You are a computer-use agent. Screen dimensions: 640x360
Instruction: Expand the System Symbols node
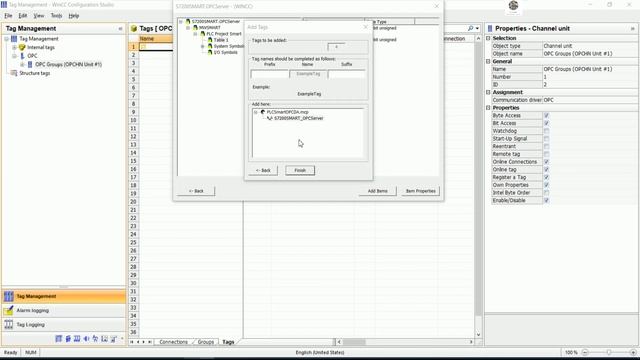pyautogui.click(x=203, y=47)
